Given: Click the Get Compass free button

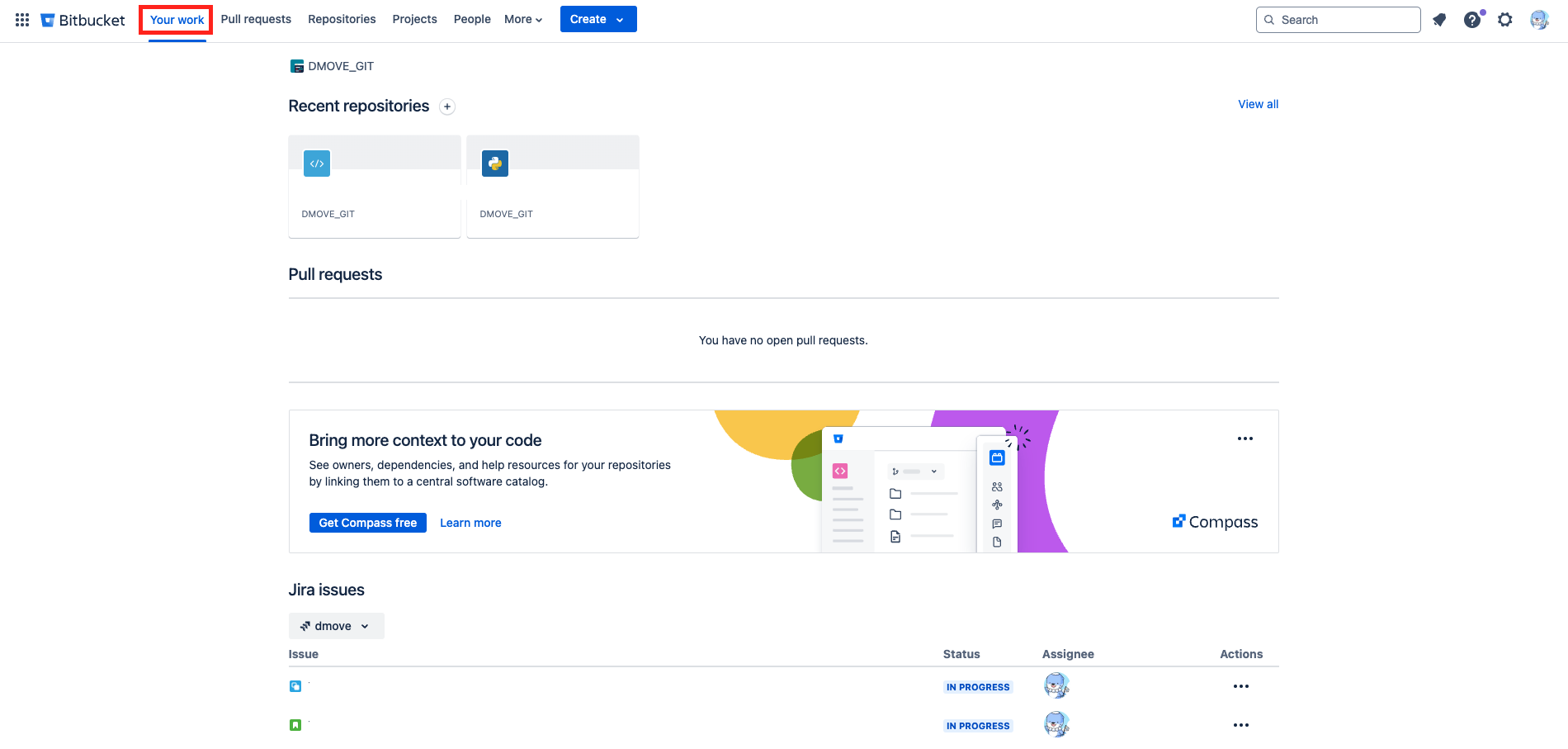Looking at the screenshot, I should tap(367, 523).
